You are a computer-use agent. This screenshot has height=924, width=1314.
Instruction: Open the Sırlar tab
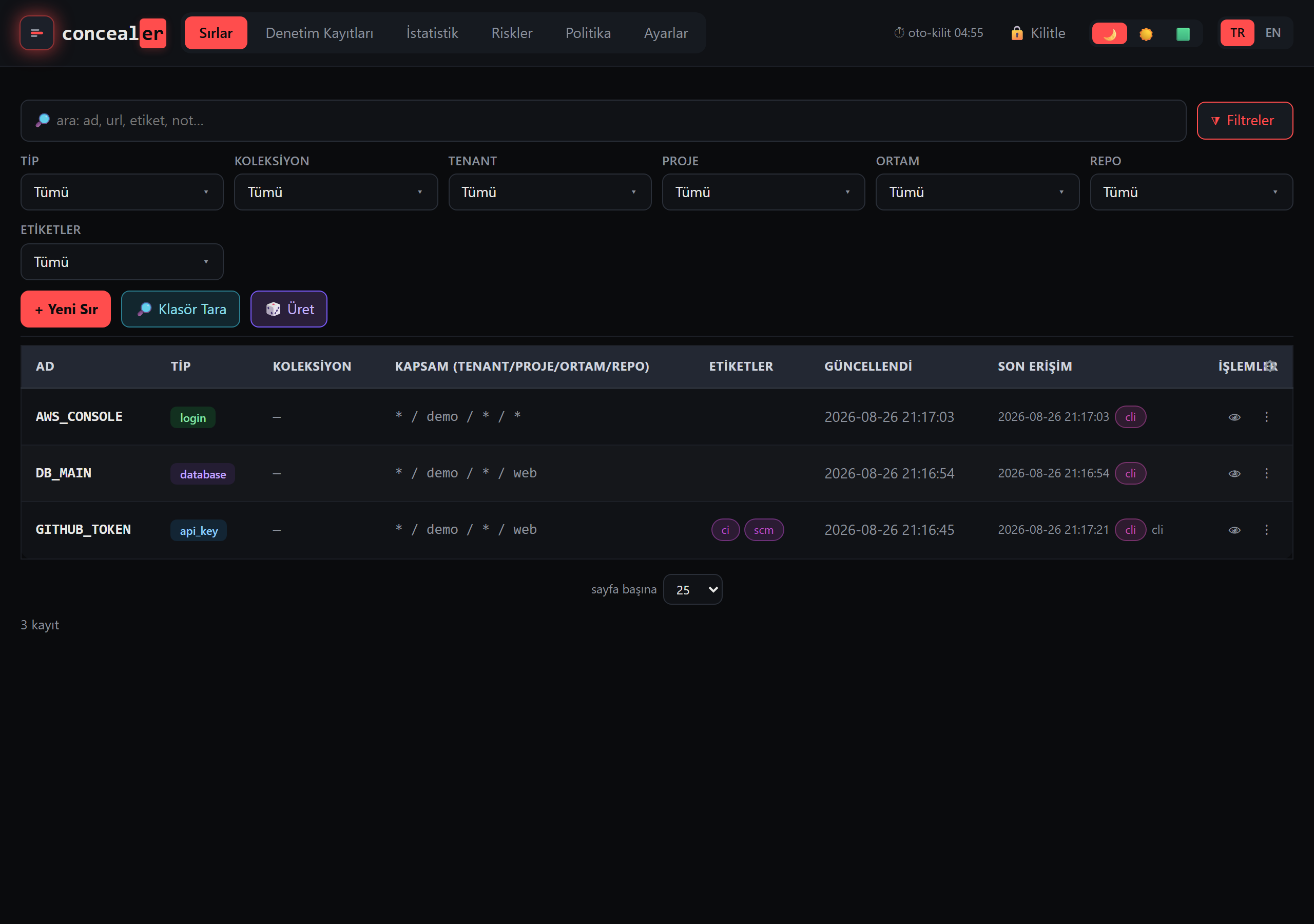pyautogui.click(x=216, y=33)
